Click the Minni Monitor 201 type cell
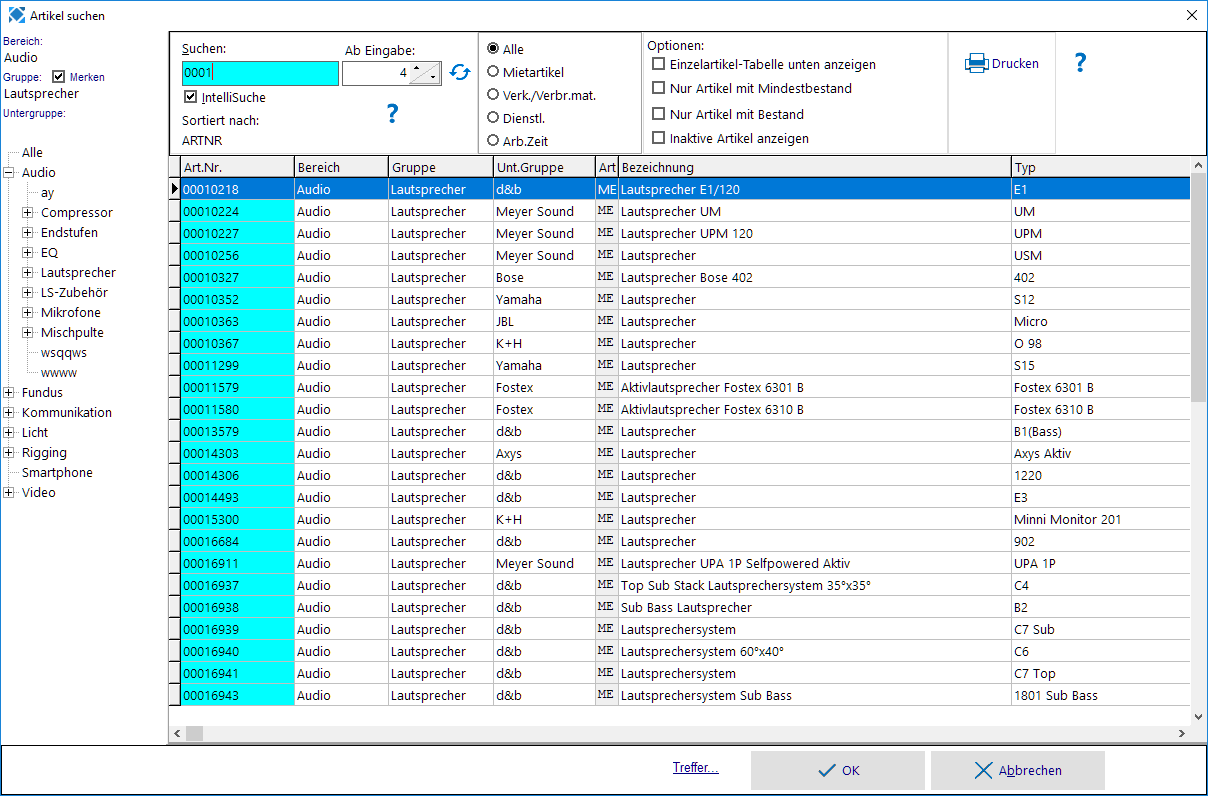1208x796 pixels. coord(1101,519)
